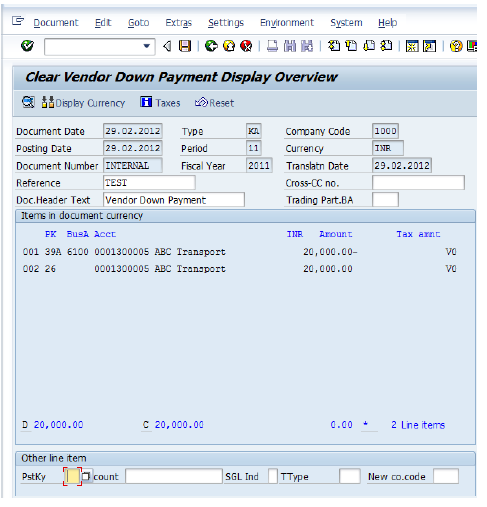Click the green Back arrow icon
487x507 pixels.
click(211, 46)
